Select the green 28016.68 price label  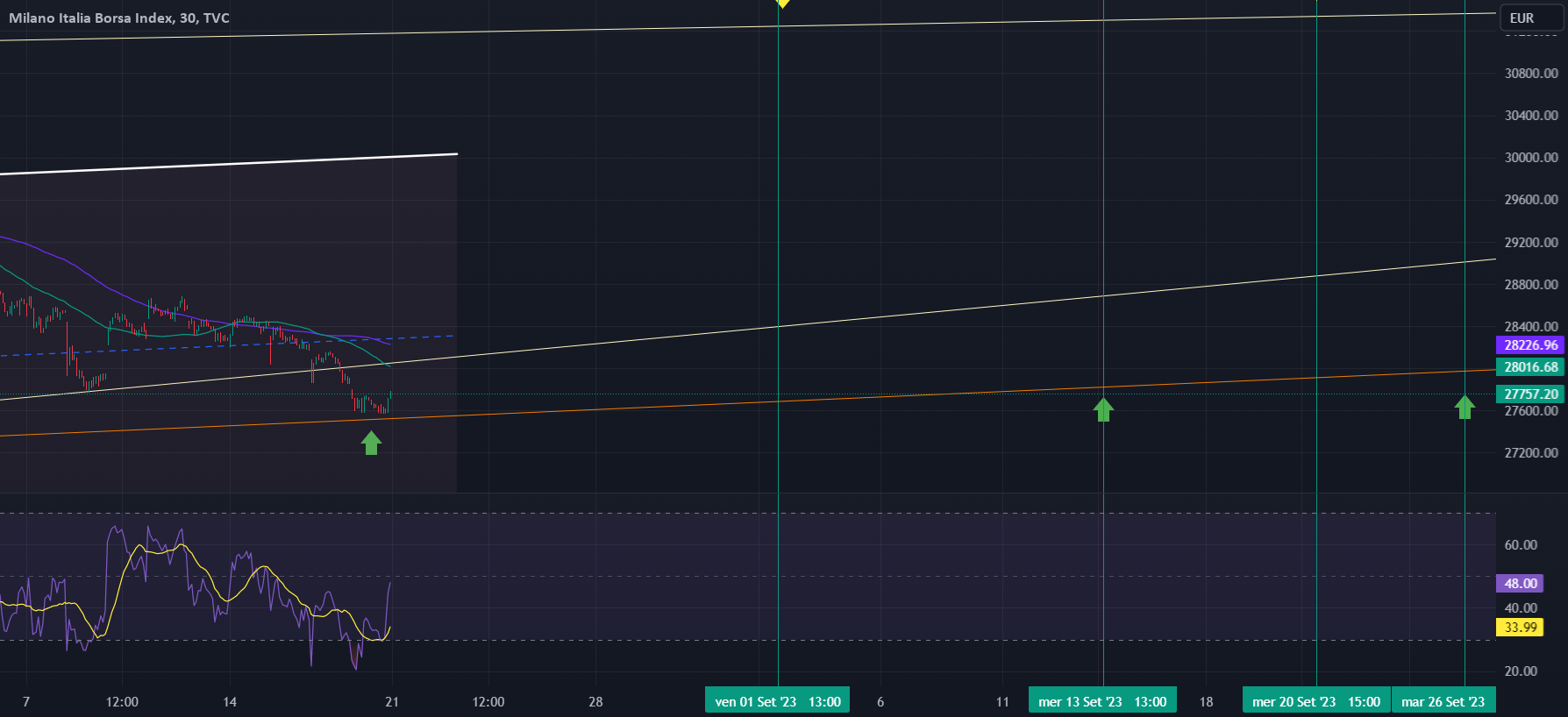[1530, 367]
